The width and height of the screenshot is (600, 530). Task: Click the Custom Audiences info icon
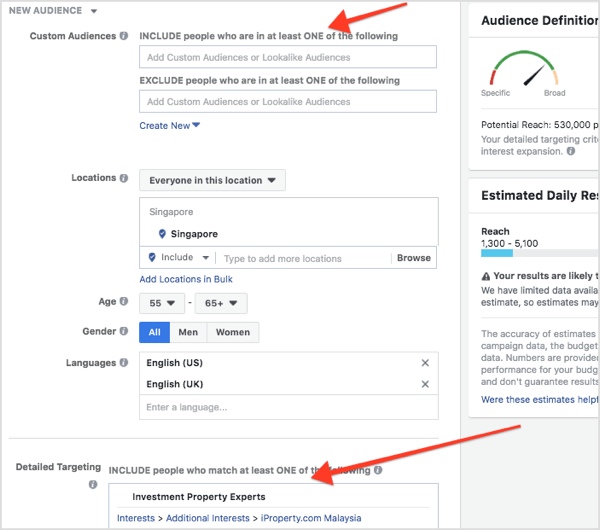(124, 36)
